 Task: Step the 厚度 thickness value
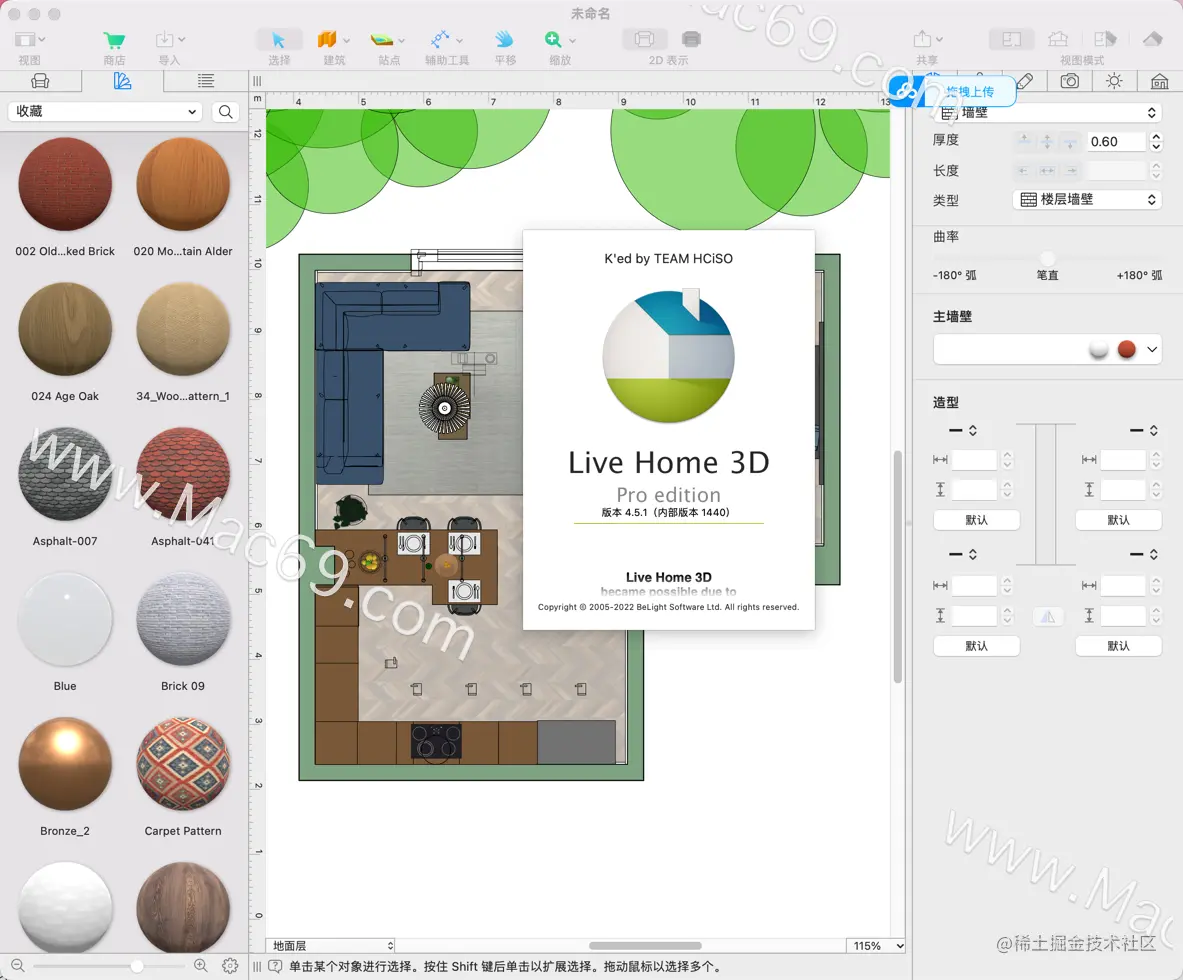[x=1156, y=142]
